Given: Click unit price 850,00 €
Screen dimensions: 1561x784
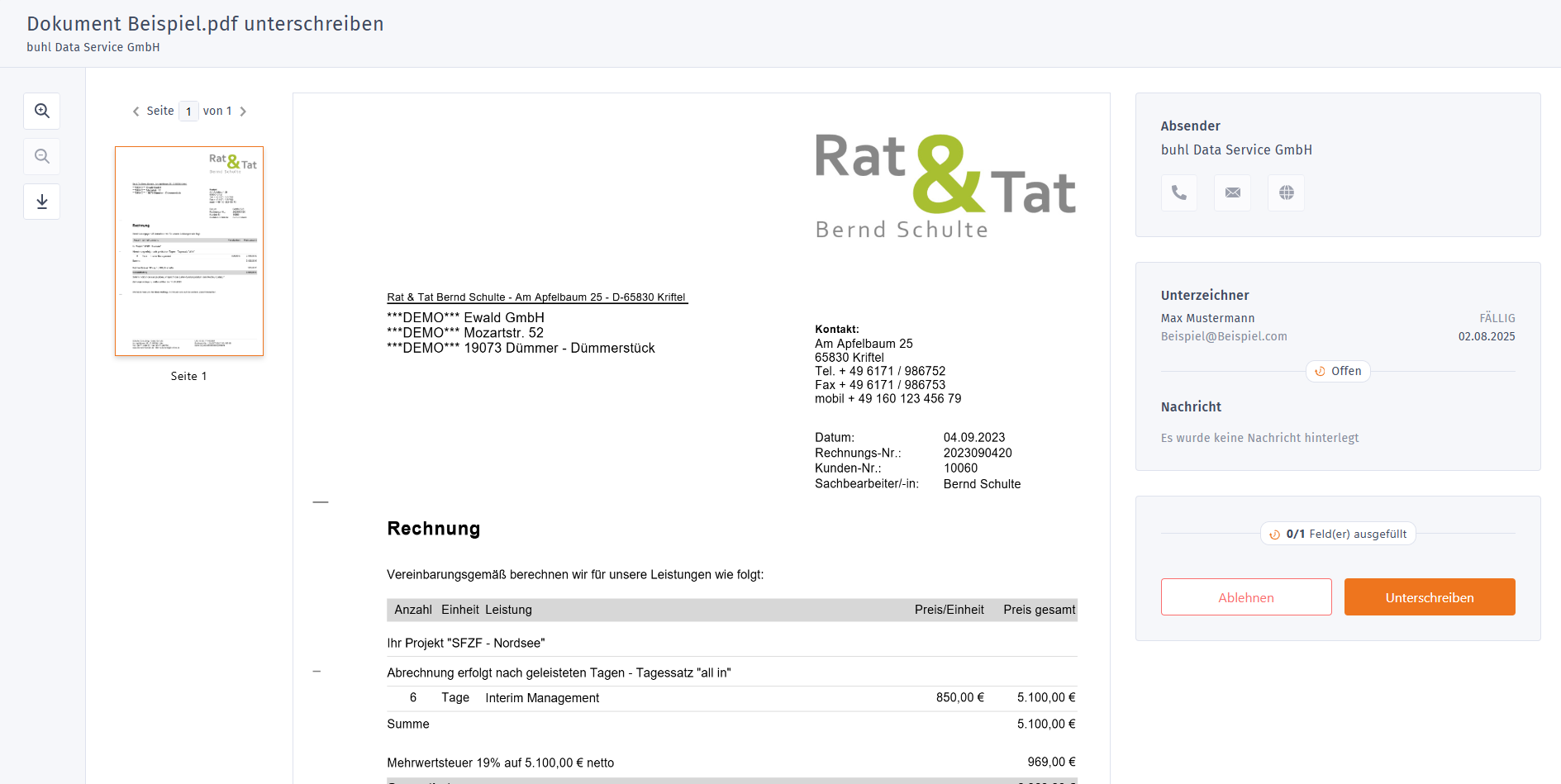Looking at the screenshot, I should click(x=960, y=698).
